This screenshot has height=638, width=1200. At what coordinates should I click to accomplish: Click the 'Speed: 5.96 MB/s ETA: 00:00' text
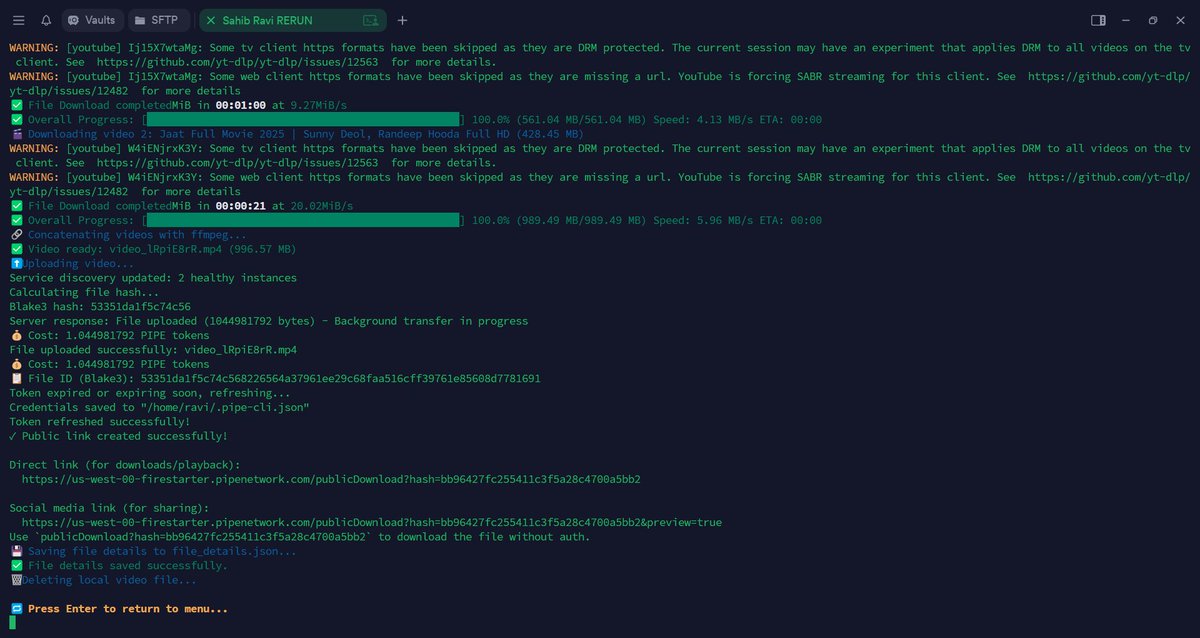click(739, 220)
